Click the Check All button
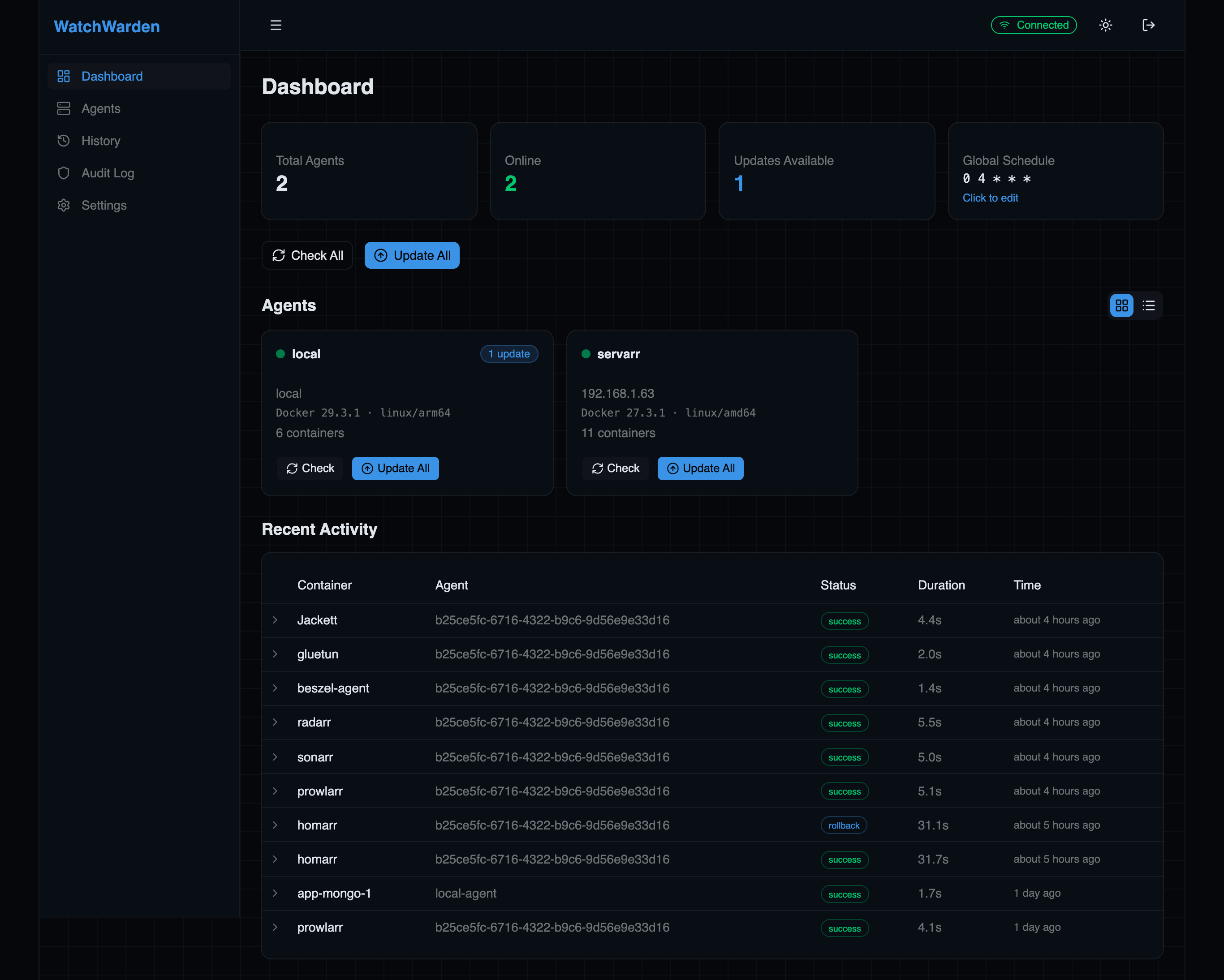Viewport: 1224px width, 980px height. click(x=307, y=255)
